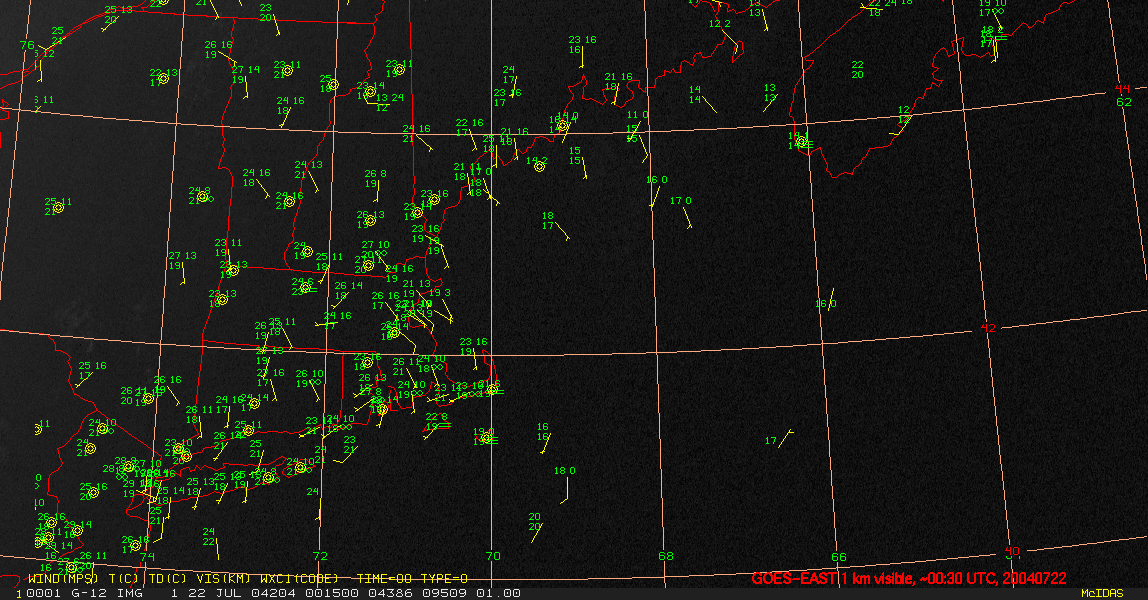Click the green 74 longitude label
The image size is (1148, 600).
147,557
